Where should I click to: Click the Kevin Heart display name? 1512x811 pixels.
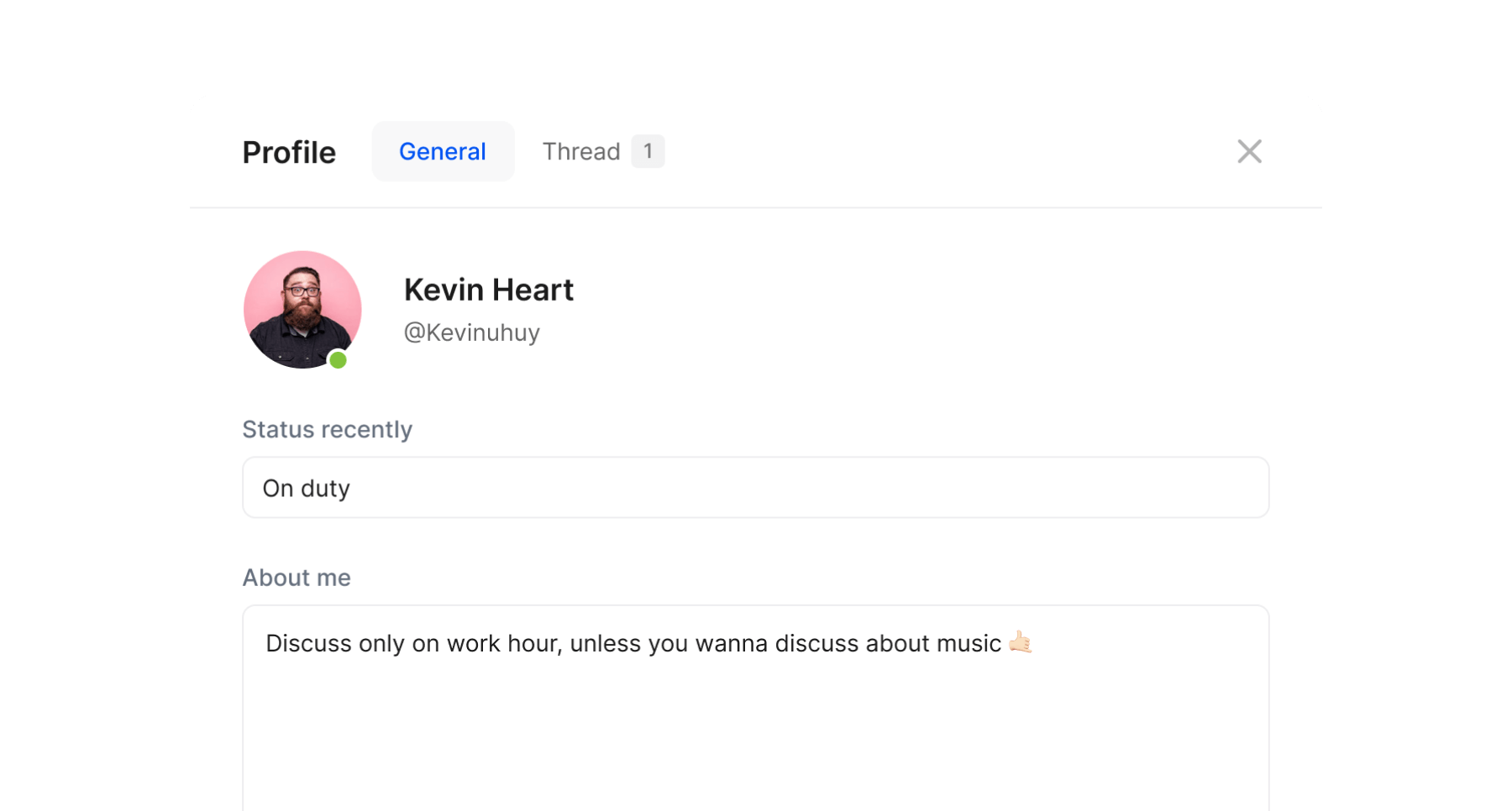coord(488,290)
